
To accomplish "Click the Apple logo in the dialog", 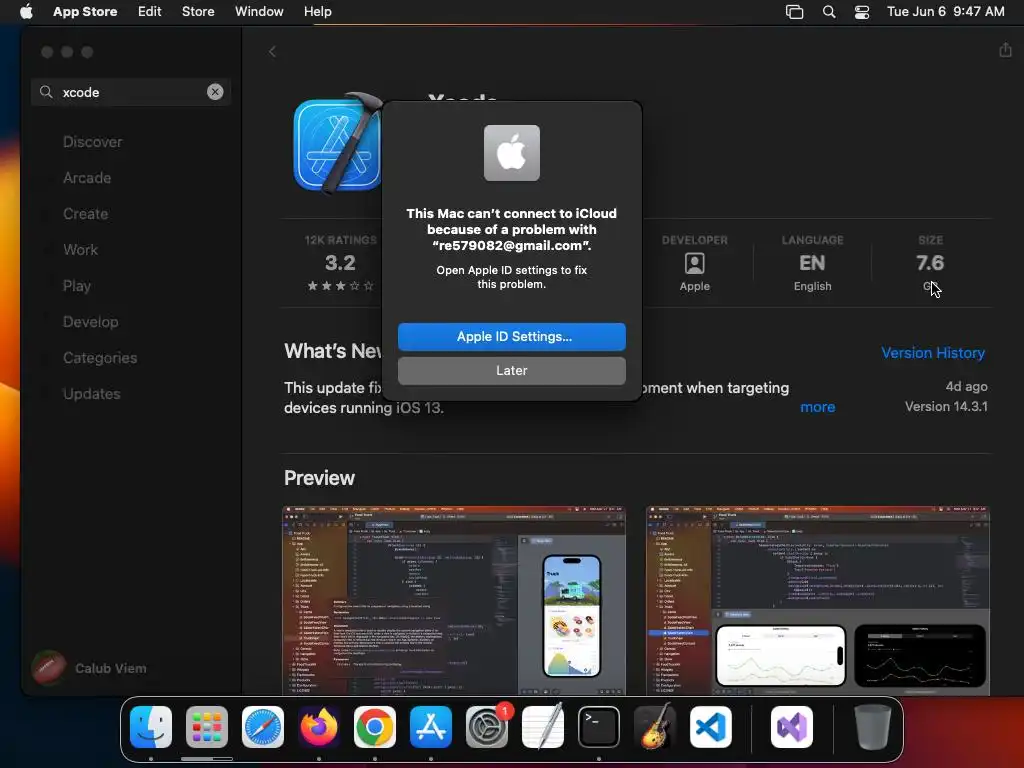I will point(512,153).
